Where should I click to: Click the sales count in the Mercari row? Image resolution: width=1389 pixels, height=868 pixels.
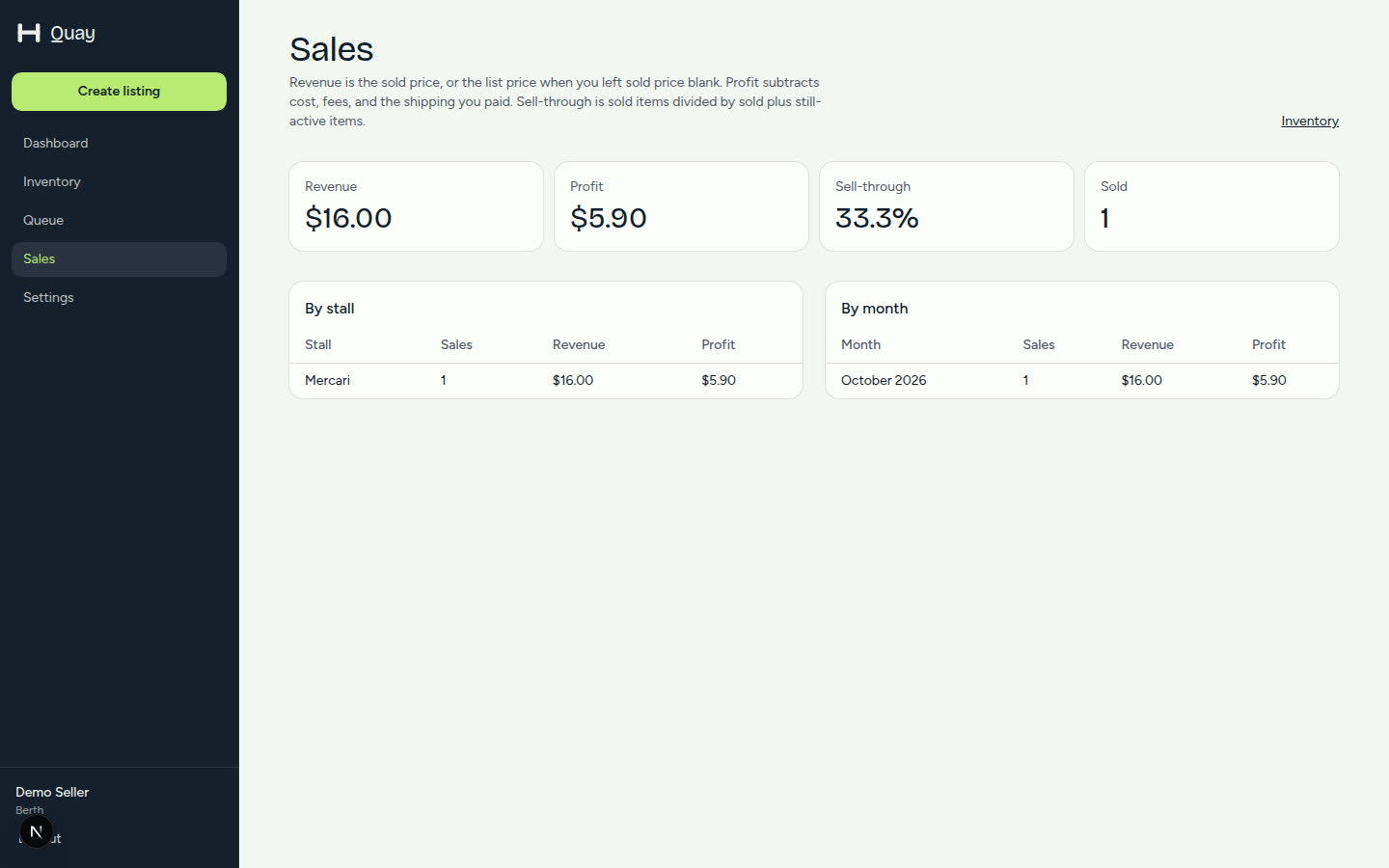pos(444,380)
